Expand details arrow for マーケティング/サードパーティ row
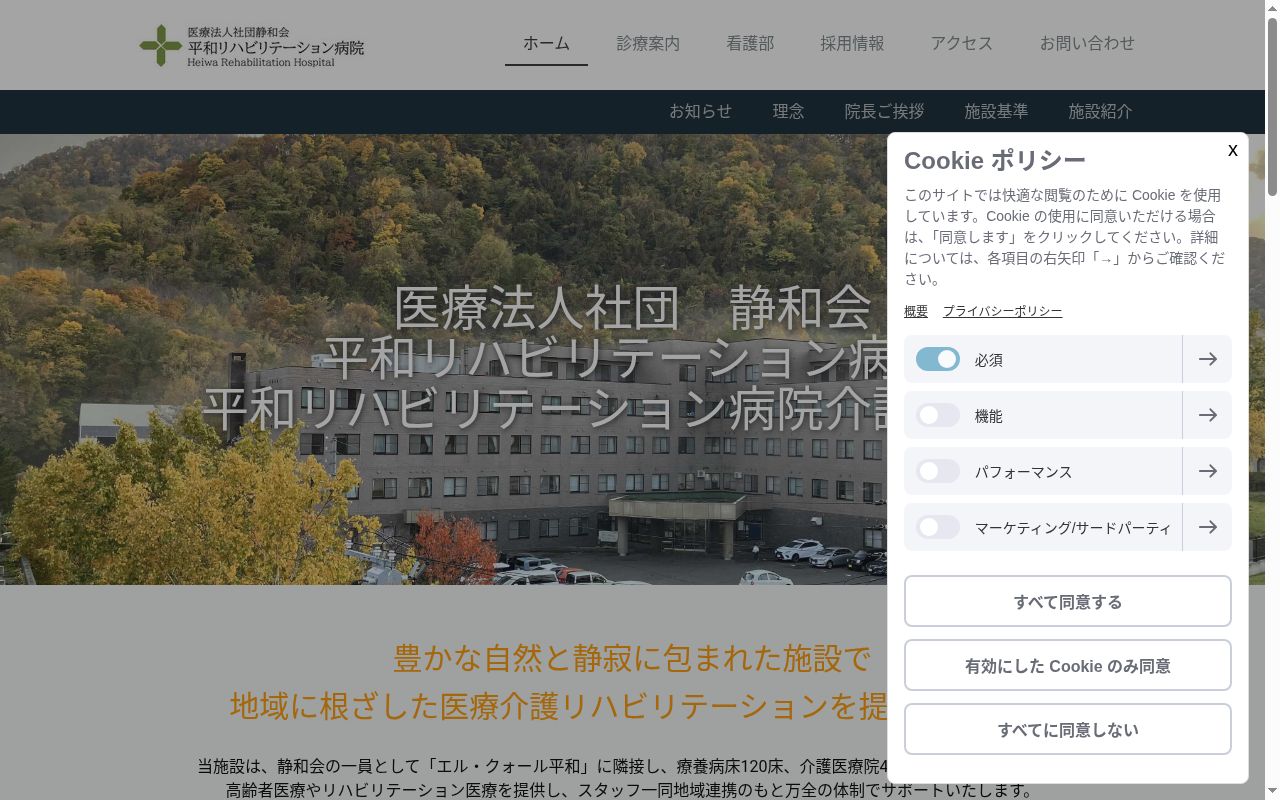This screenshot has height=800, width=1280. coord(1207,527)
